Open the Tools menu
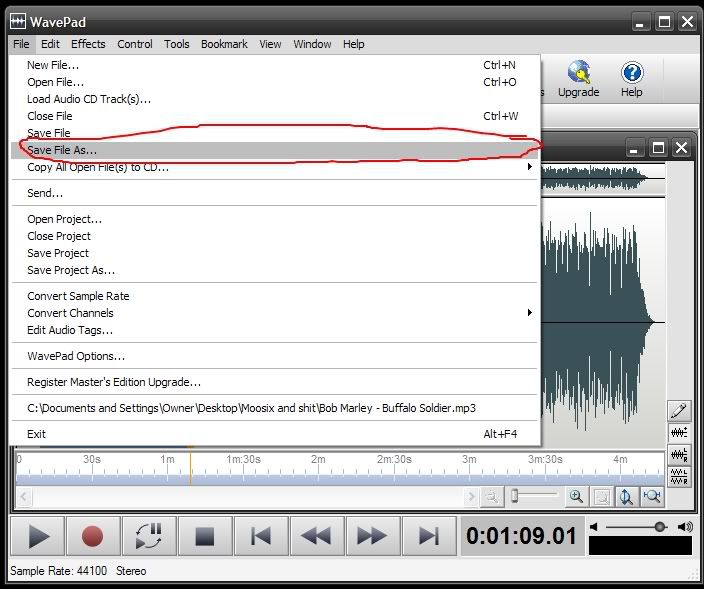Image resolution: width=704 pixels, height=589 pixels. point(176,44)
